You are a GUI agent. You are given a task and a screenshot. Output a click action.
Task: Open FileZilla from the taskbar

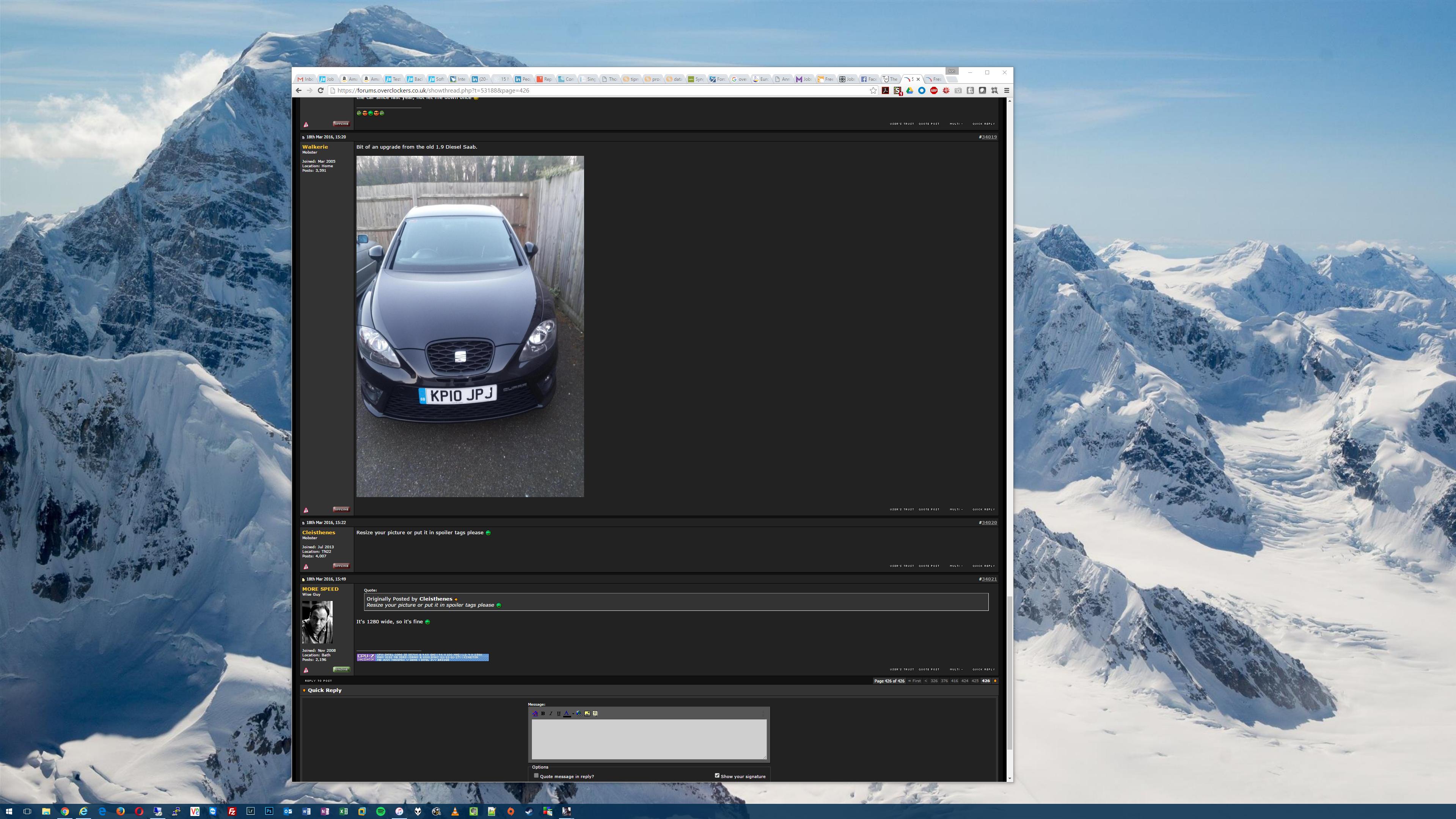pyautogui.click(x=232, y=812)
